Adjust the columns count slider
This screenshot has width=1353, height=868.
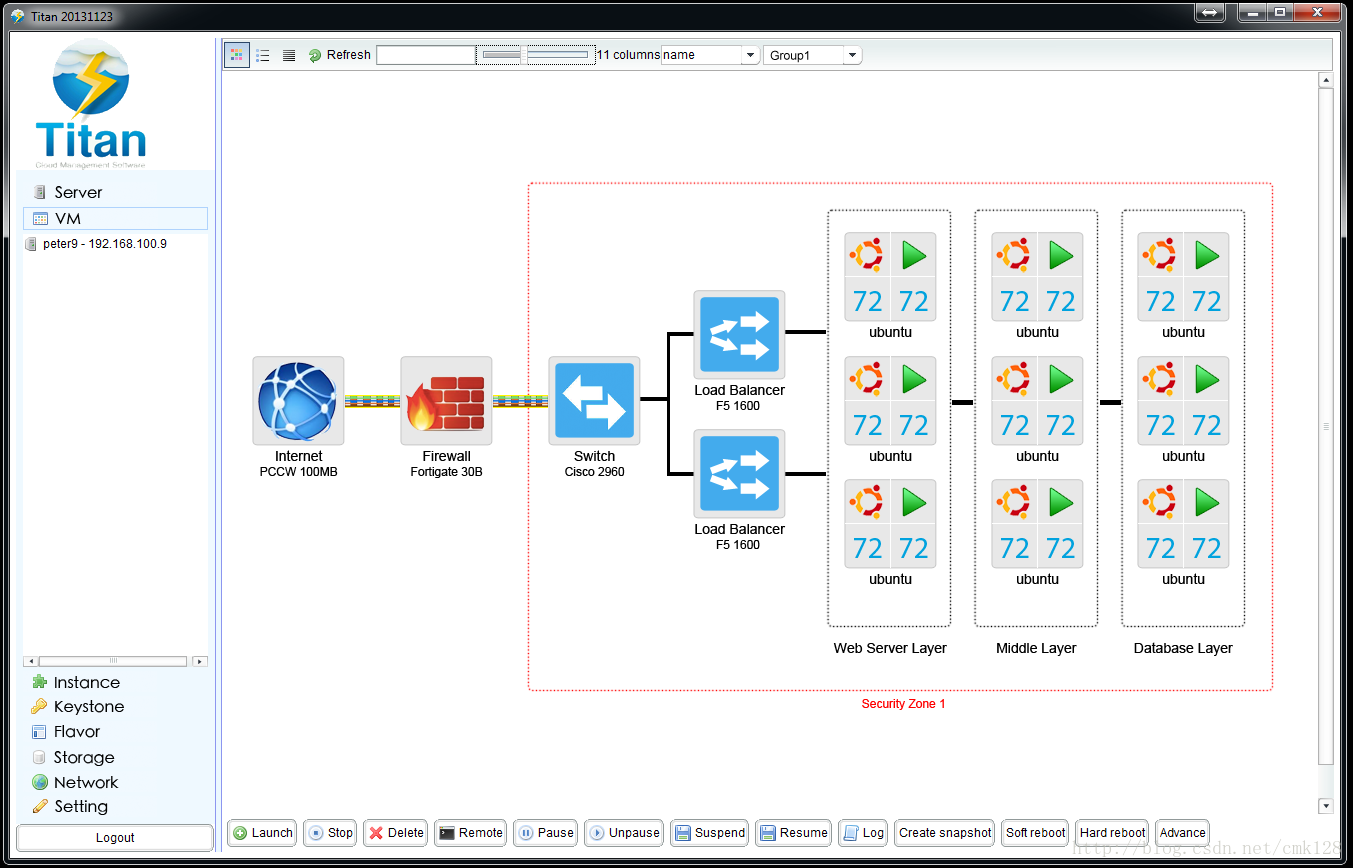(x=535, y=55)
